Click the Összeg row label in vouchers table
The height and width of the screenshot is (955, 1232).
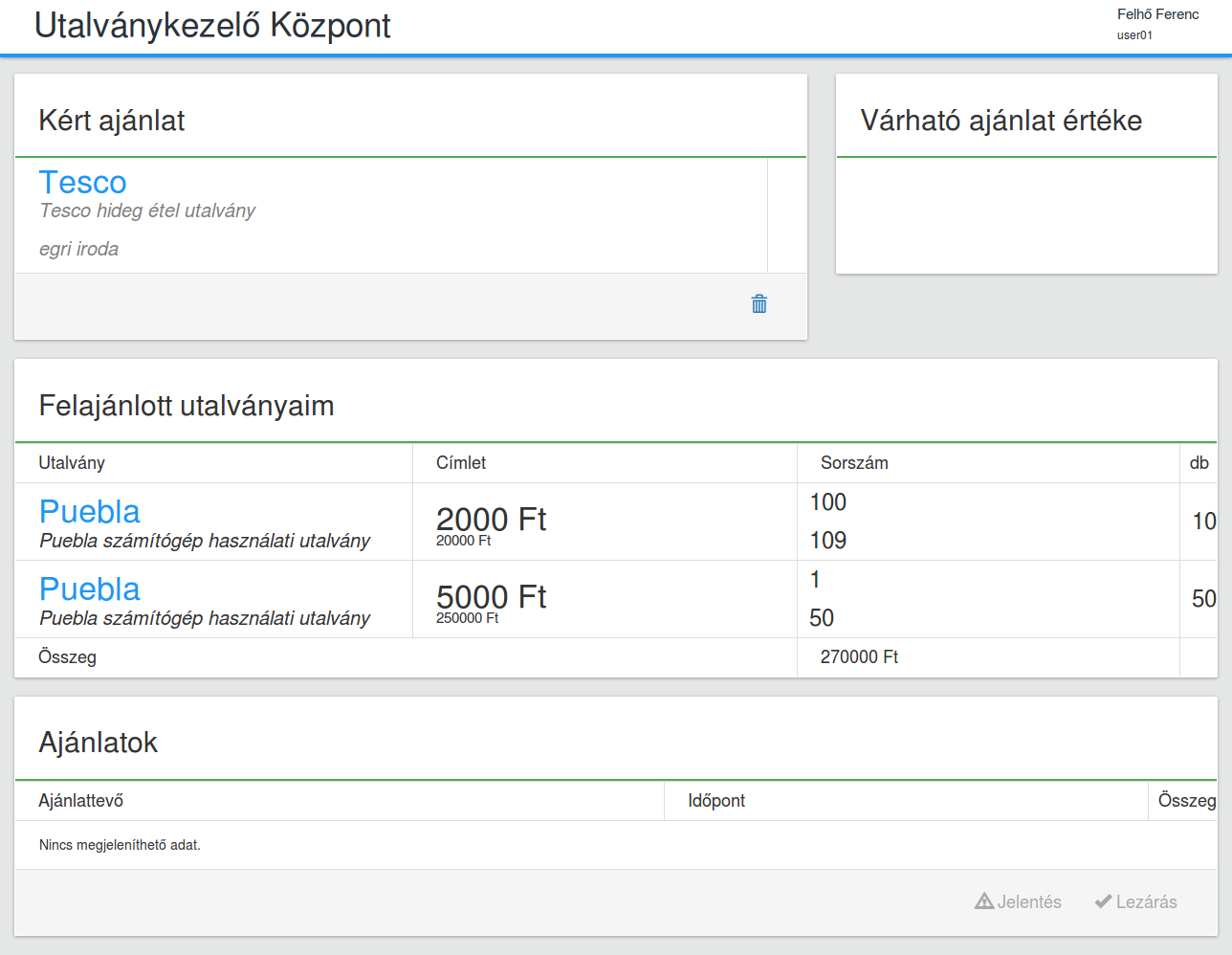click(x=67, y=657)
